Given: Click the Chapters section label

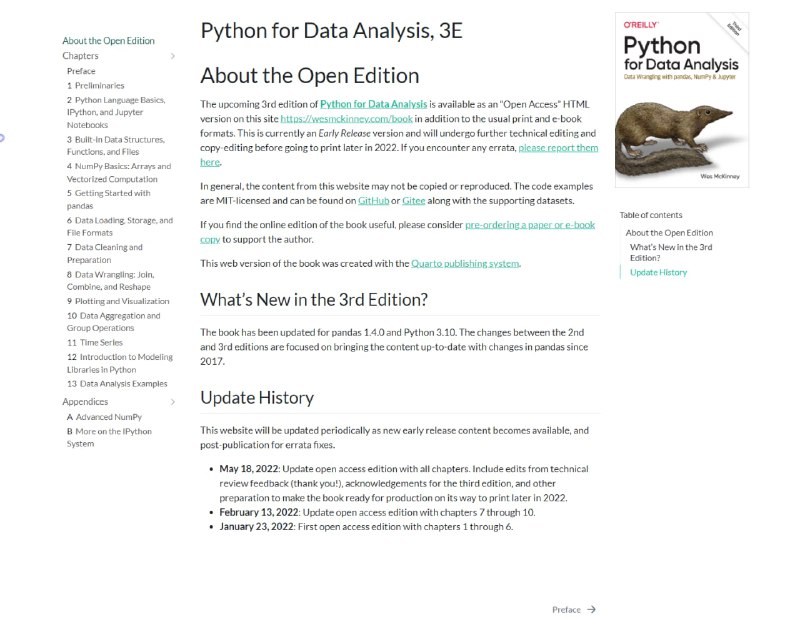Looking at the screenshot, I should [x=80, y=56].
